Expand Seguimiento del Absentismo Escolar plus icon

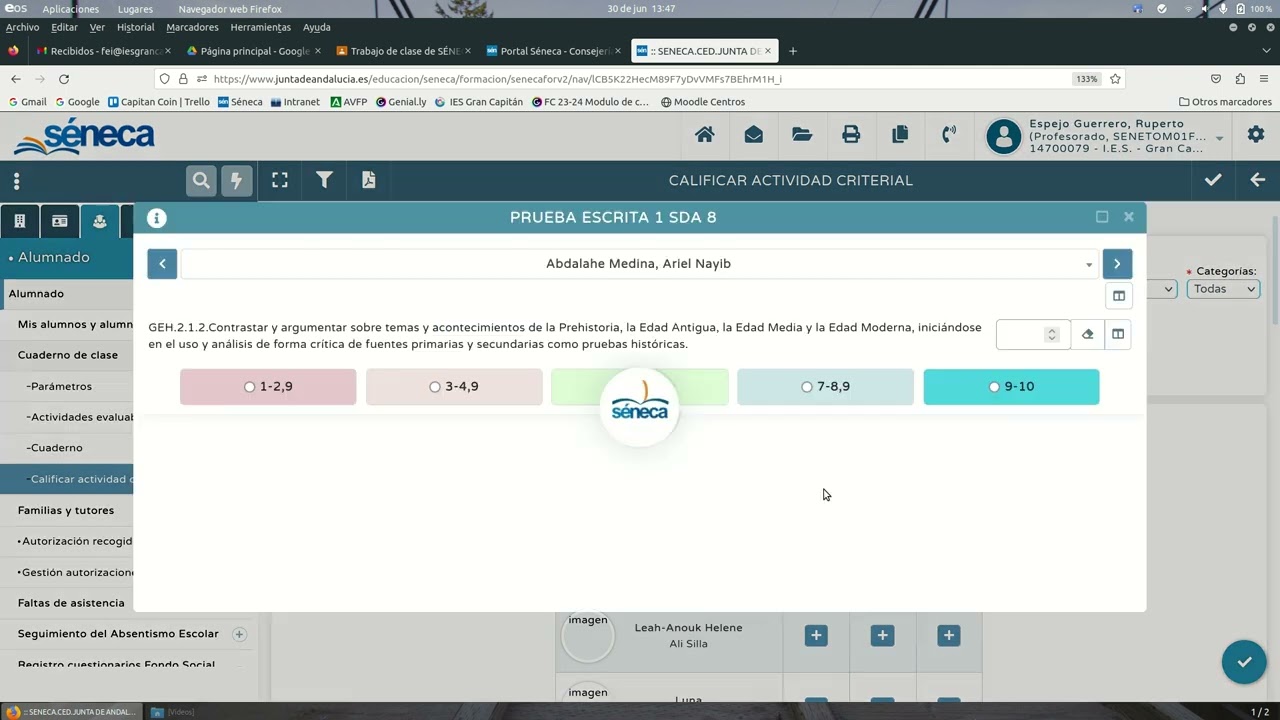[239, 634]
